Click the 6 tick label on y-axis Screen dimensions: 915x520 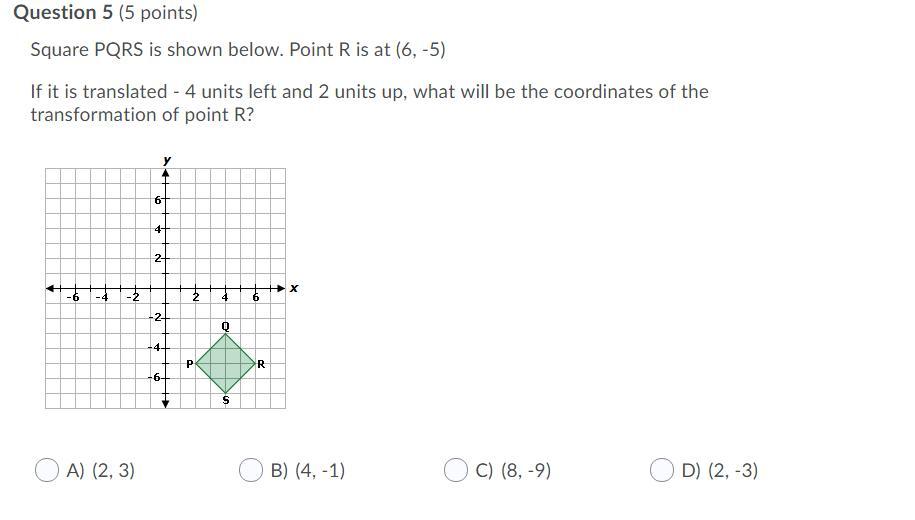click(158, 200)
